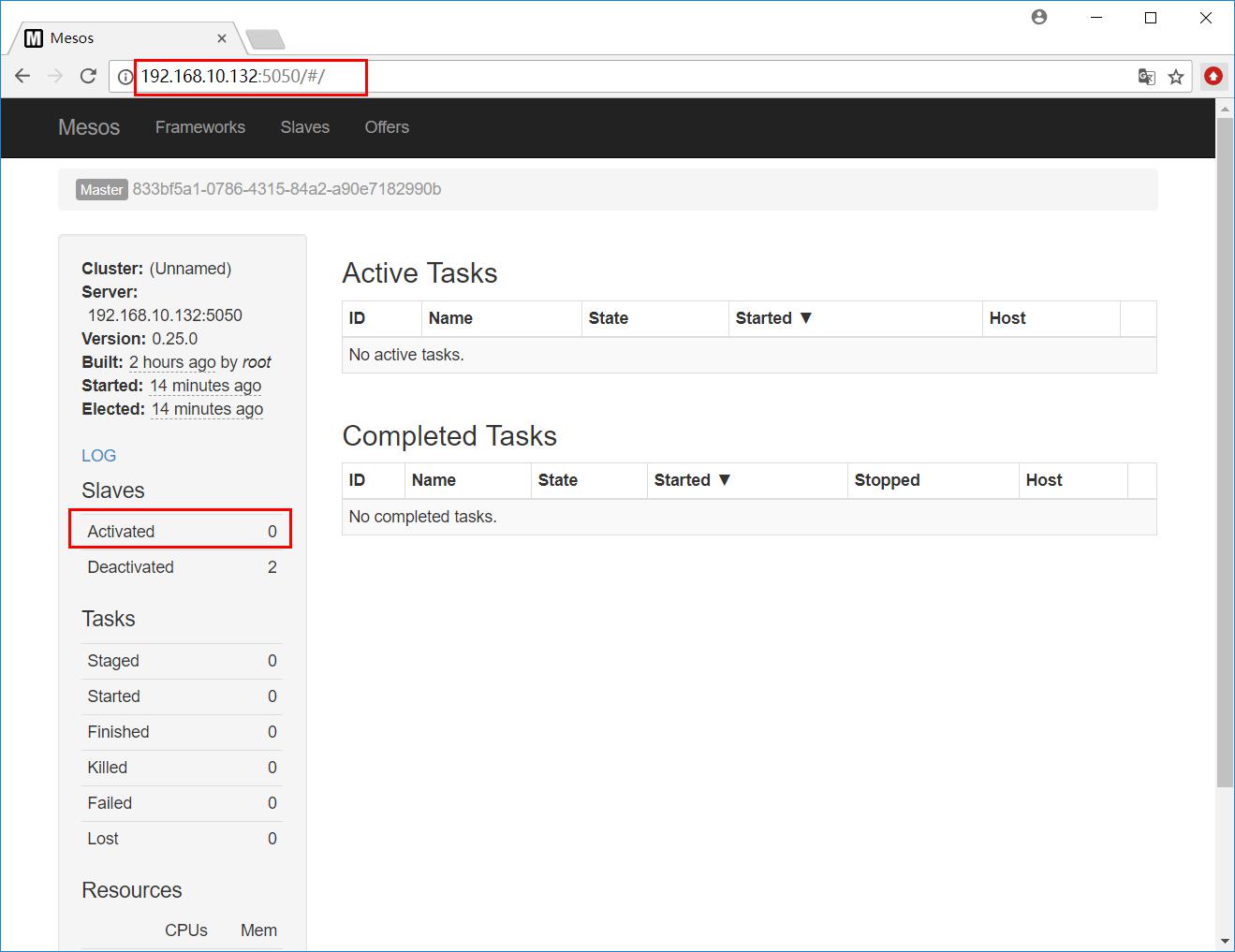The width and height of the screenshot is (1235, 952).
Task: Click the Killed tasks row
Action: pyautogui.click(x=180, y=768)
